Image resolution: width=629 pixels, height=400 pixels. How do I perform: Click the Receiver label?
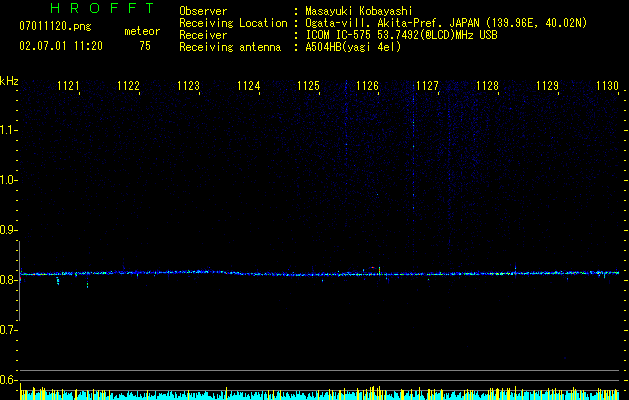click(203, 35)
